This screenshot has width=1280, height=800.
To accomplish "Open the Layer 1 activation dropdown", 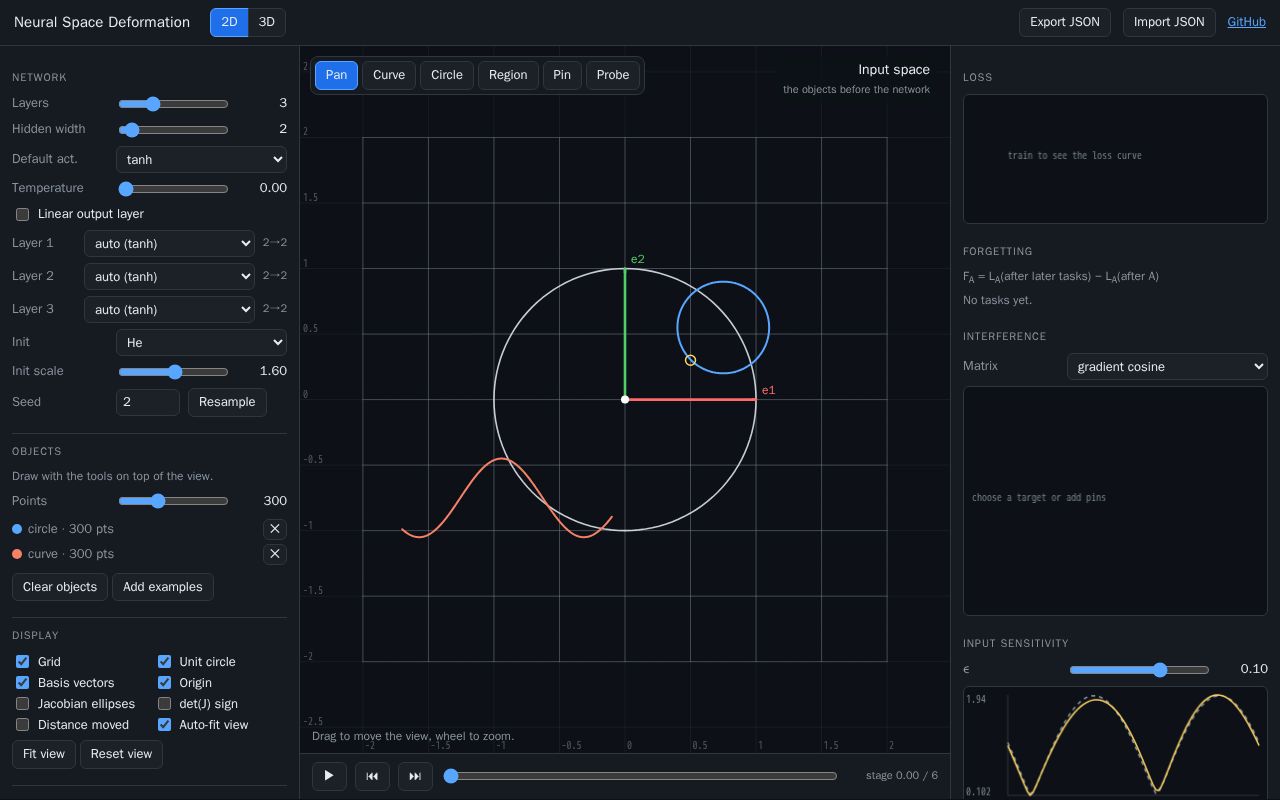I will 169,243.
